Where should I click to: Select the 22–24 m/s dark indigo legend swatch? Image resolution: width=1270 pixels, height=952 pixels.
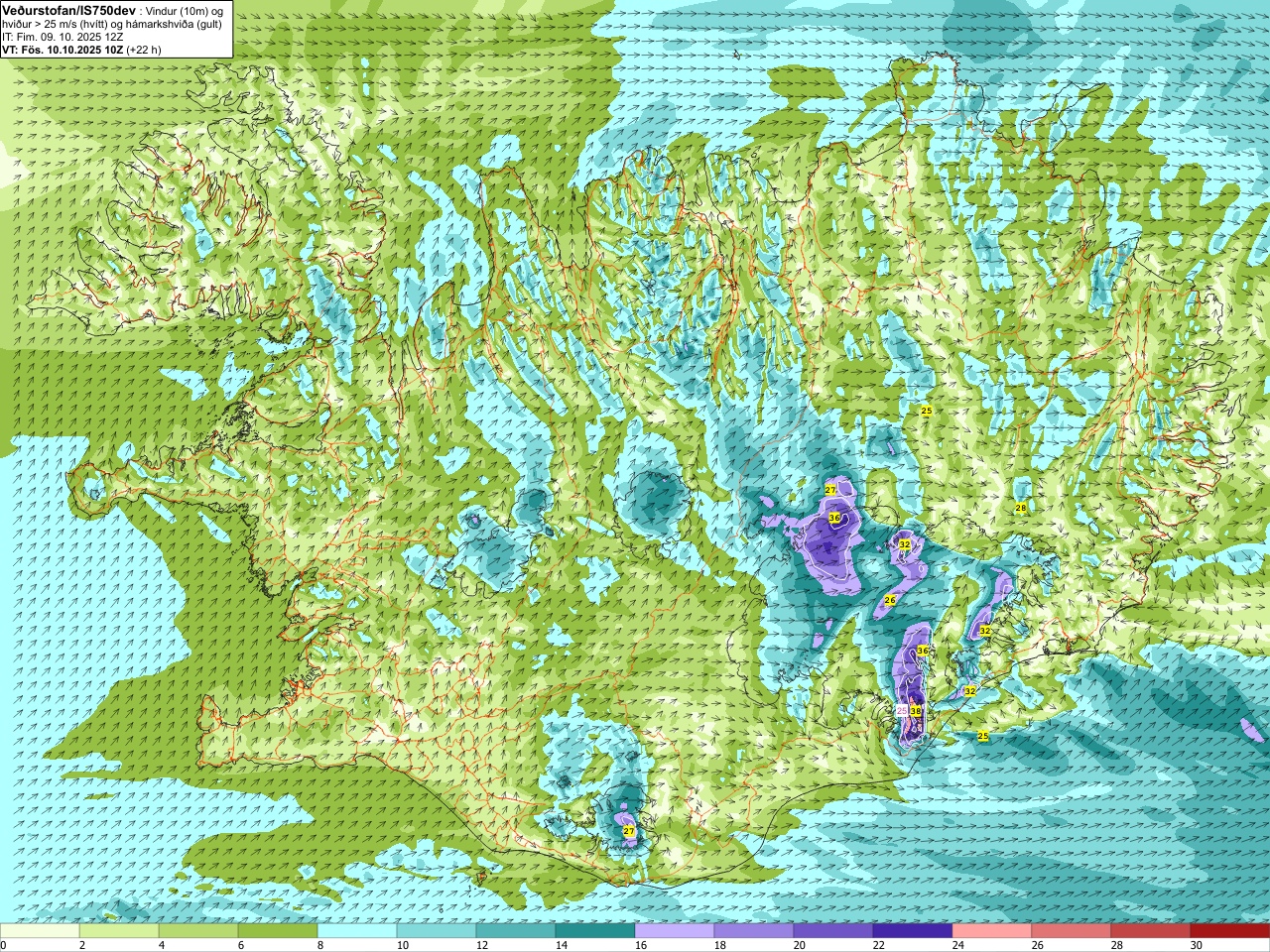point(913,931)
